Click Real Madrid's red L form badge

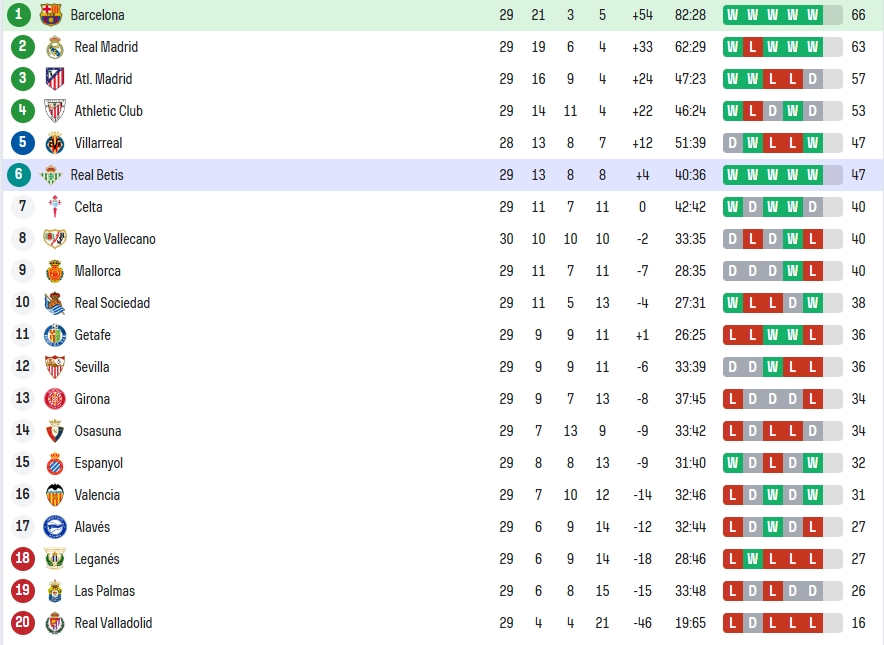[x=752, y=47]
